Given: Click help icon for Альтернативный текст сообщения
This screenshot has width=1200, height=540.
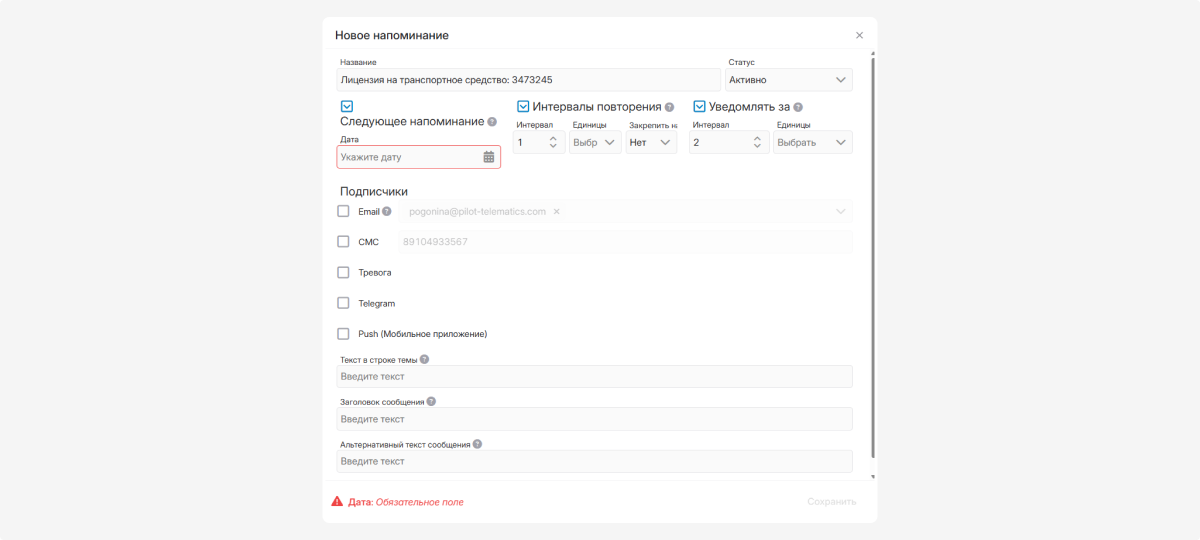Looking at the screenshot, I should pos(477,444).
